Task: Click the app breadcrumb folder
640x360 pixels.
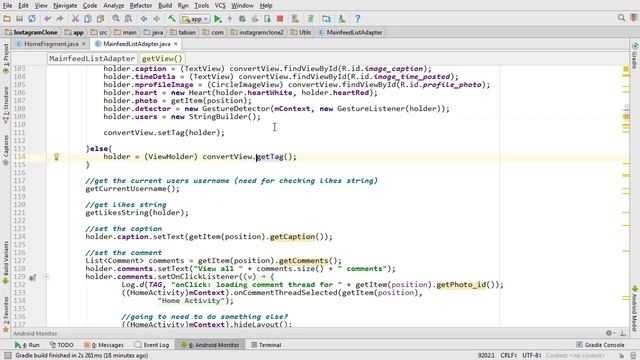Action: click(x=75, y=32)
